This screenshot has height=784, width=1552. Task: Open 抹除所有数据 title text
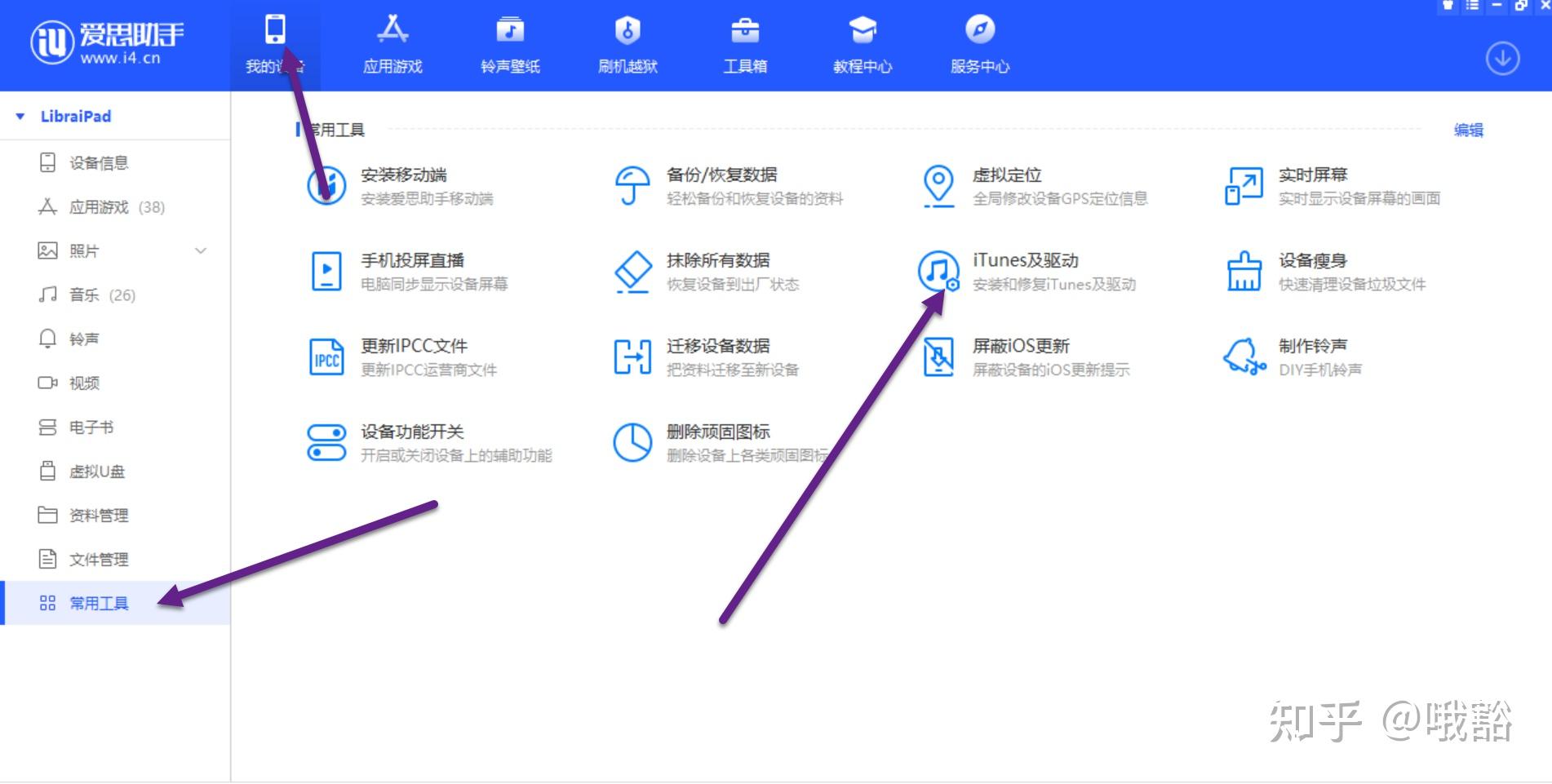tap(718, 260)
